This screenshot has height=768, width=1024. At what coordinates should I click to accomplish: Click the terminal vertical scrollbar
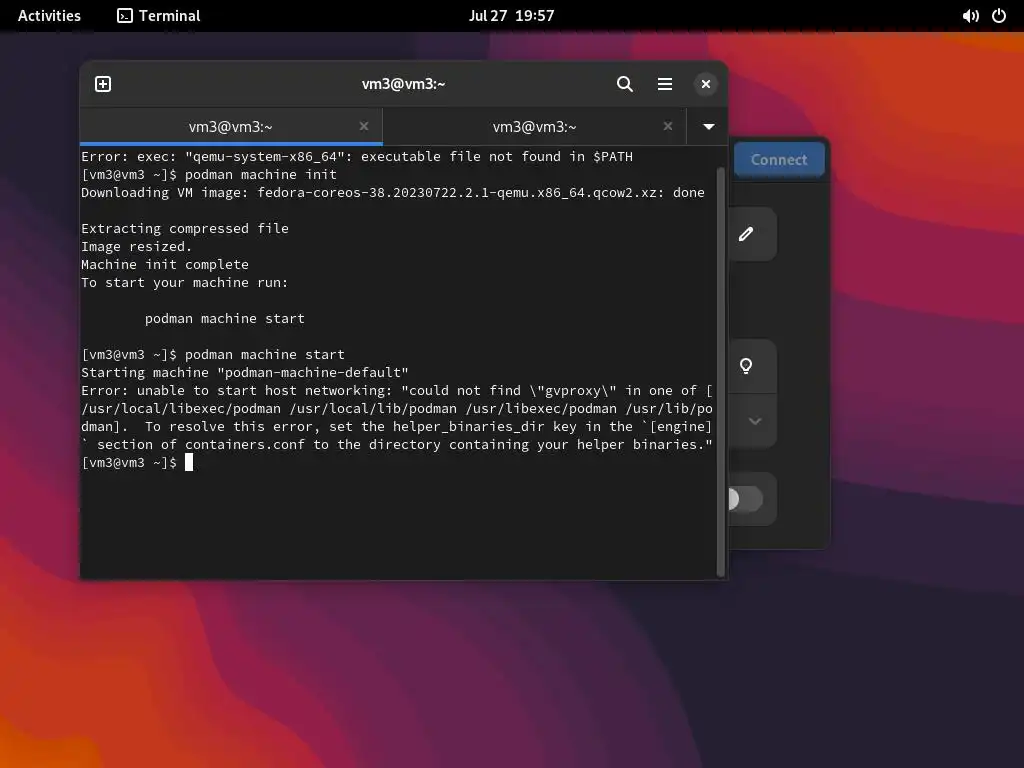tap(721, 372)
